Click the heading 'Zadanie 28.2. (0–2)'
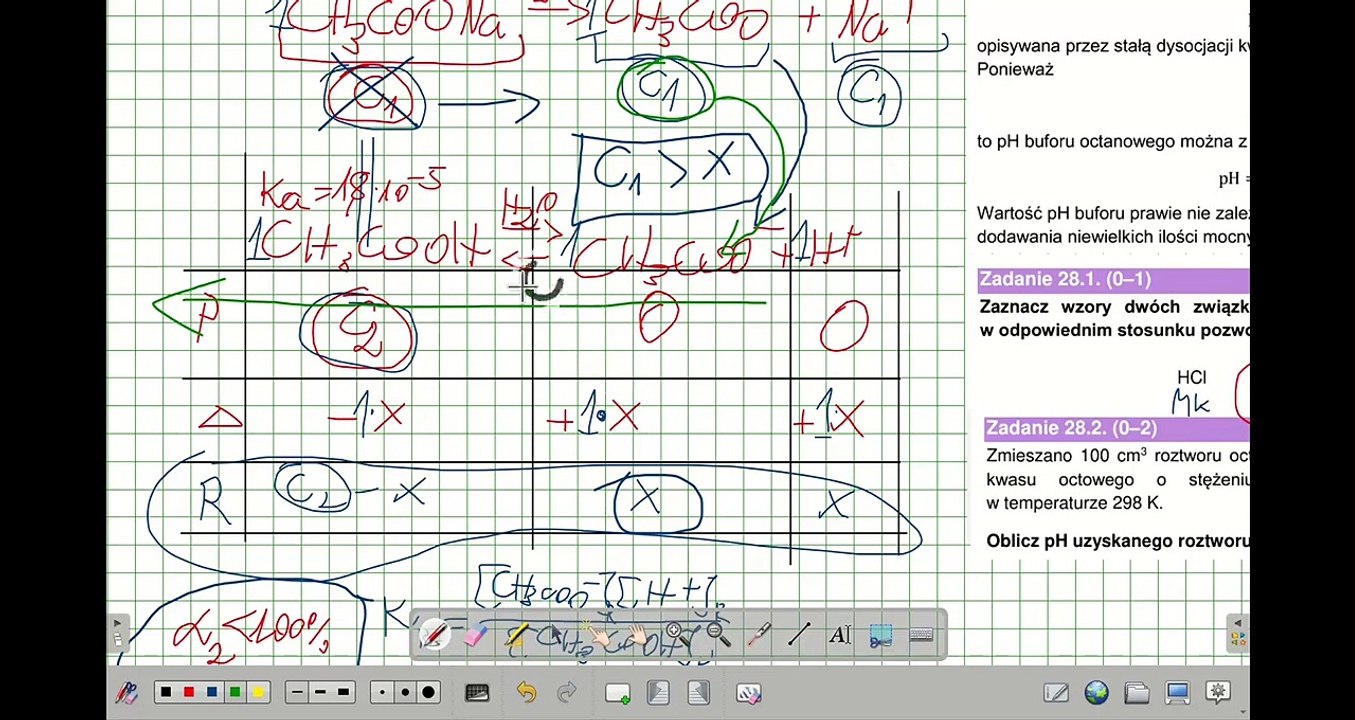The height and width of the screenshot is (720, 1355). (x=1071, y=428)
